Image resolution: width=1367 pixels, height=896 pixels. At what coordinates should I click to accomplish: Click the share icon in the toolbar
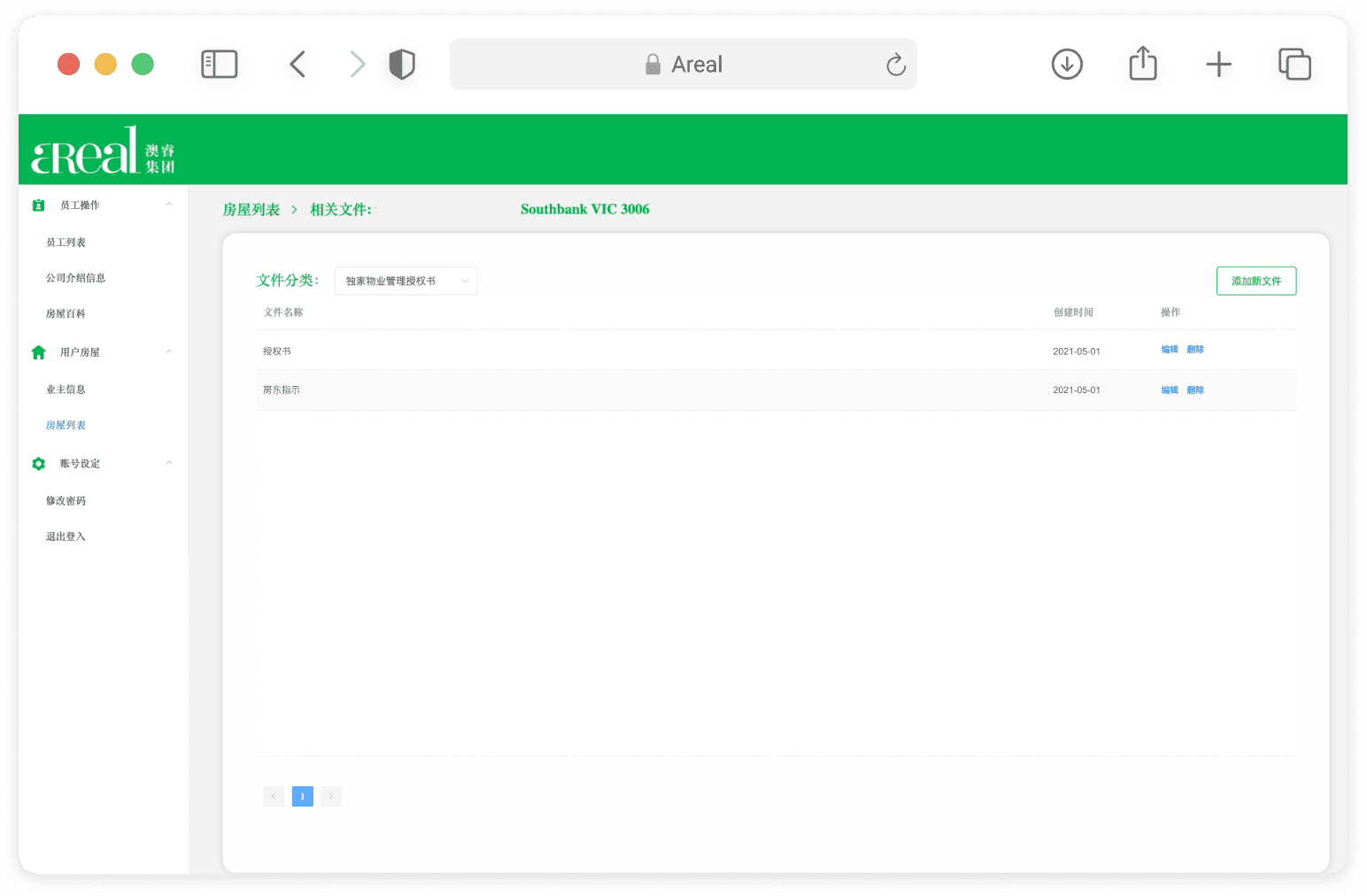coord(1143,64)
